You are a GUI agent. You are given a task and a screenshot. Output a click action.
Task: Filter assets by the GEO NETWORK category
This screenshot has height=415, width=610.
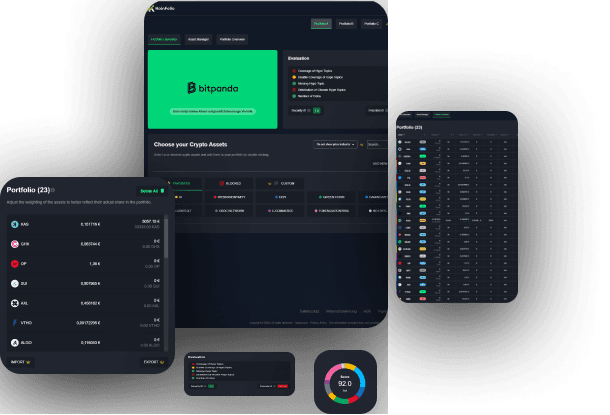click(x=229, y=211)
